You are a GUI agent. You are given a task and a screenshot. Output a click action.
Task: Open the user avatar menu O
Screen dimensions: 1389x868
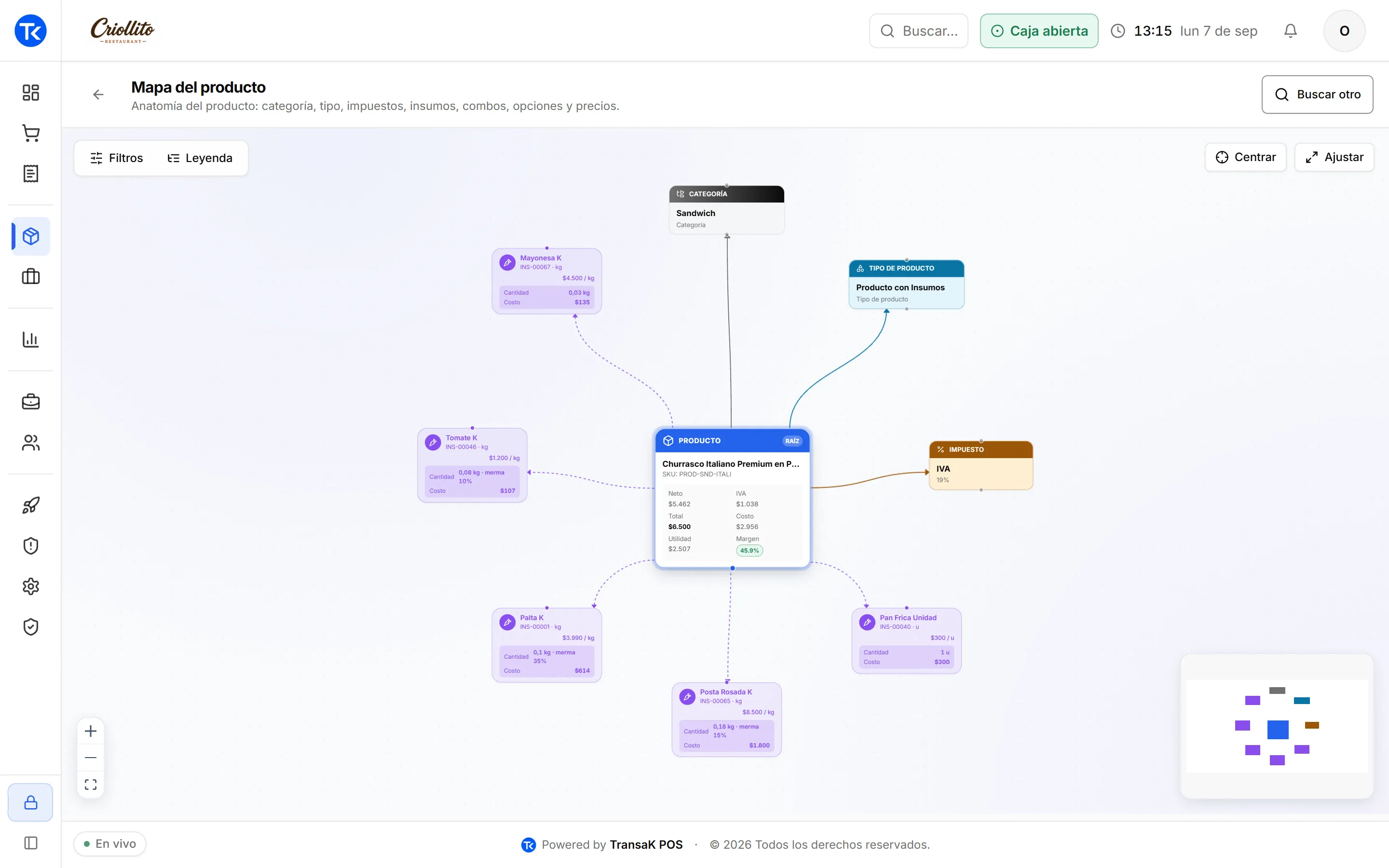tap(1344, 31)
